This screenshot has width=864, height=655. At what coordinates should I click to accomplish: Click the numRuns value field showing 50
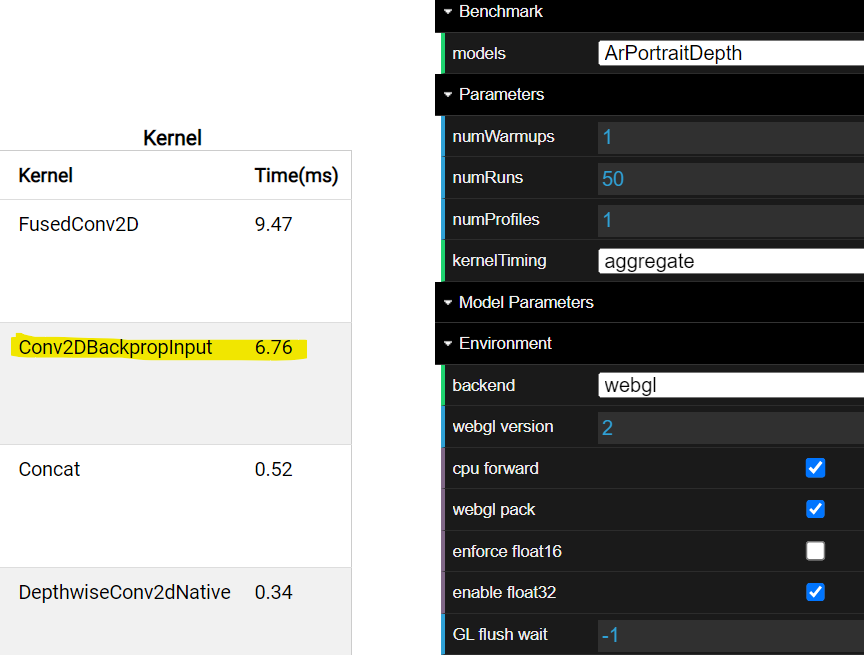(731, 178)
